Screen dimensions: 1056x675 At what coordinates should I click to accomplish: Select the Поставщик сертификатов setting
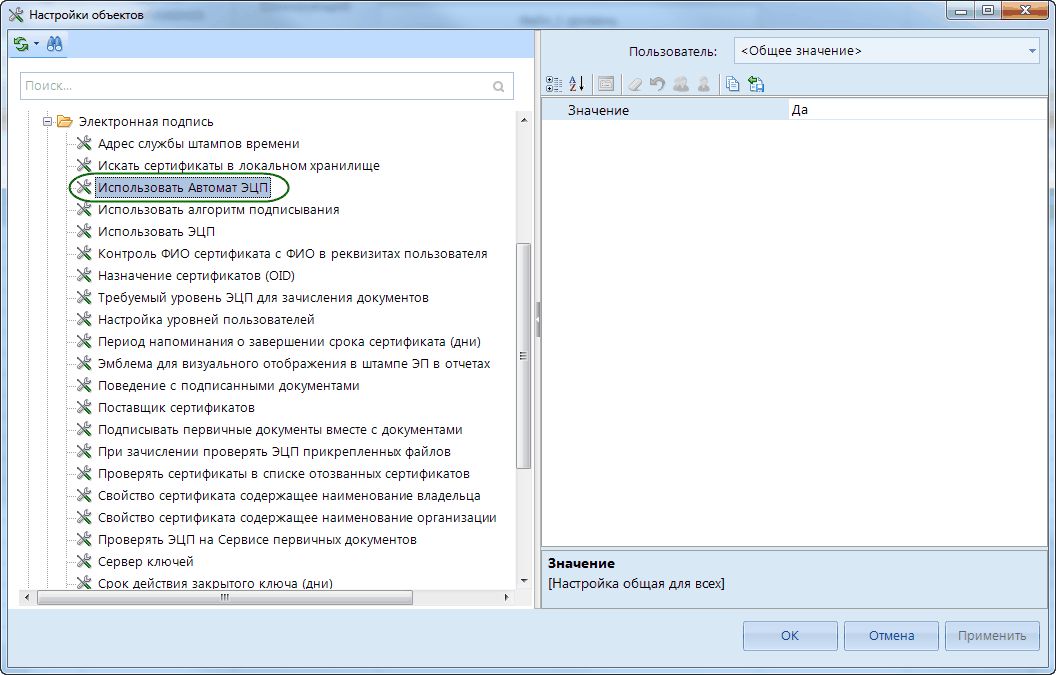[176, 408]
